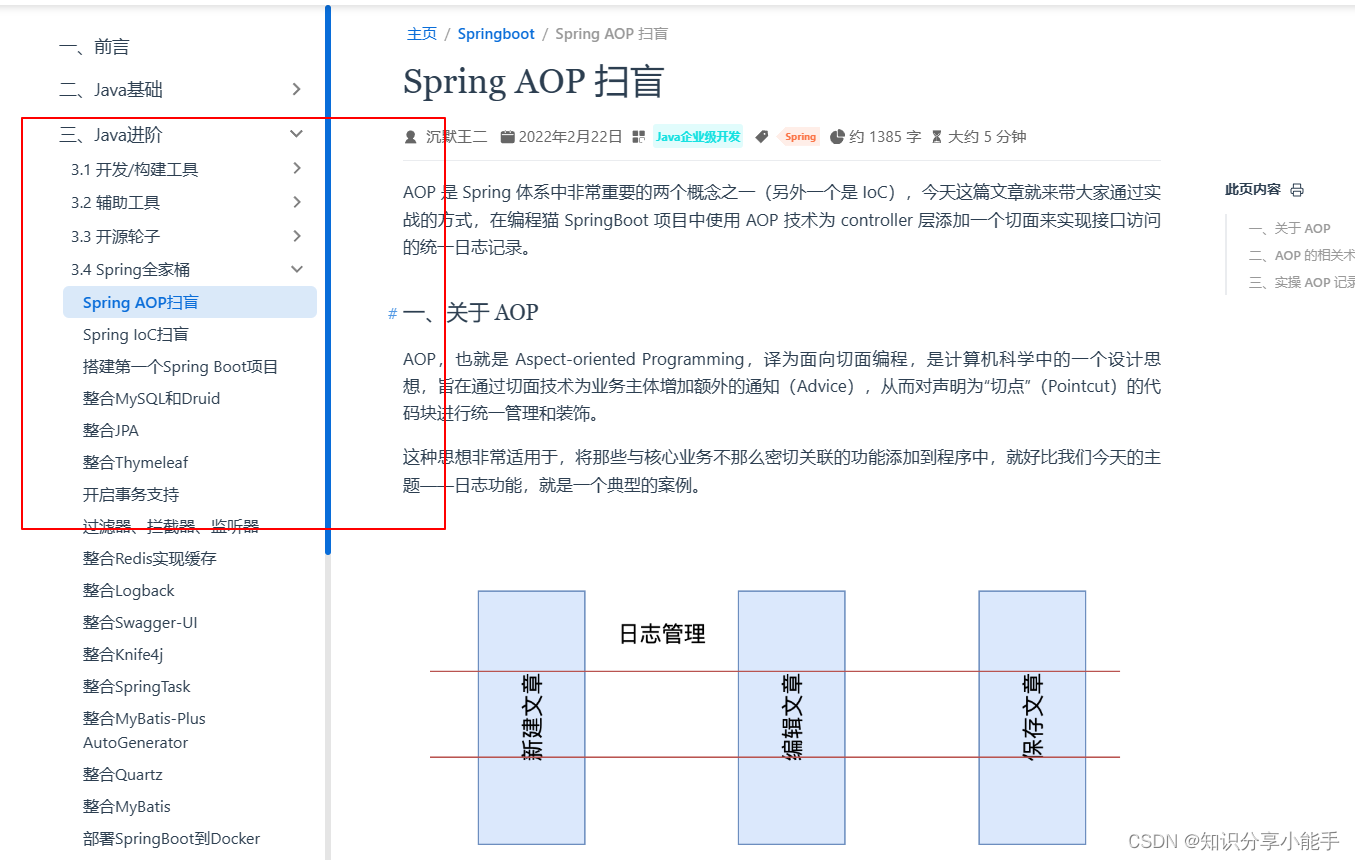The width and height of the screenshot is (1355, 860).
Task: Collapse the 3.4 Spring全家桶 section chevron
Action: 296,268
